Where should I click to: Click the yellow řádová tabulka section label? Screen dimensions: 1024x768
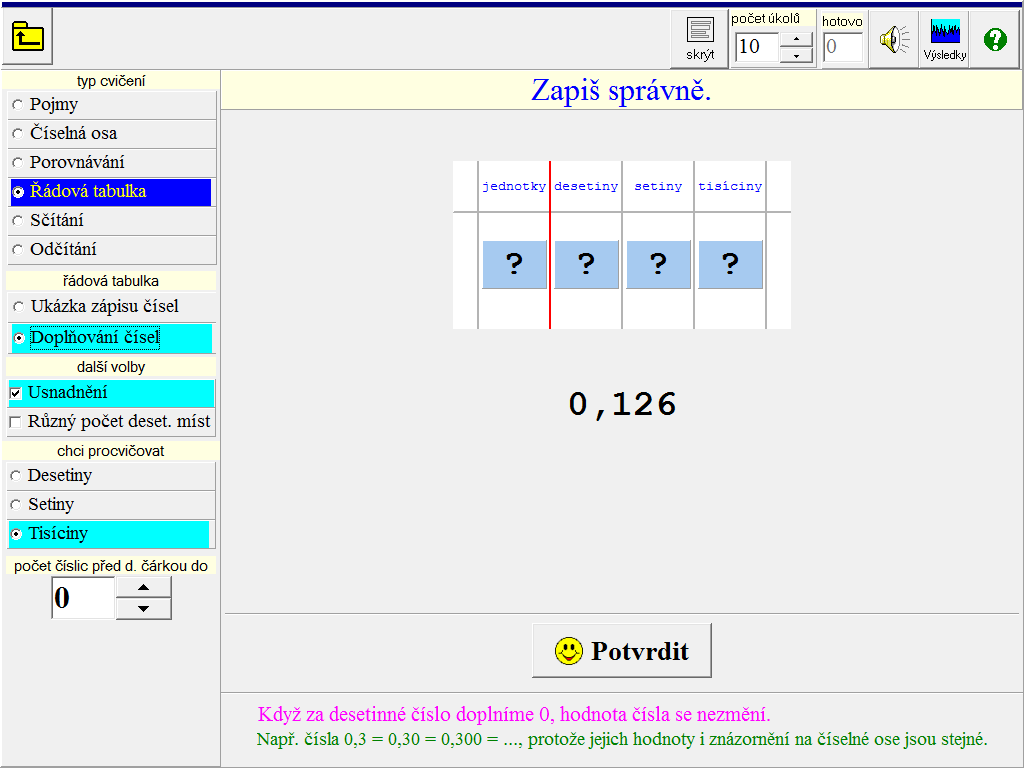coord(111,281)
